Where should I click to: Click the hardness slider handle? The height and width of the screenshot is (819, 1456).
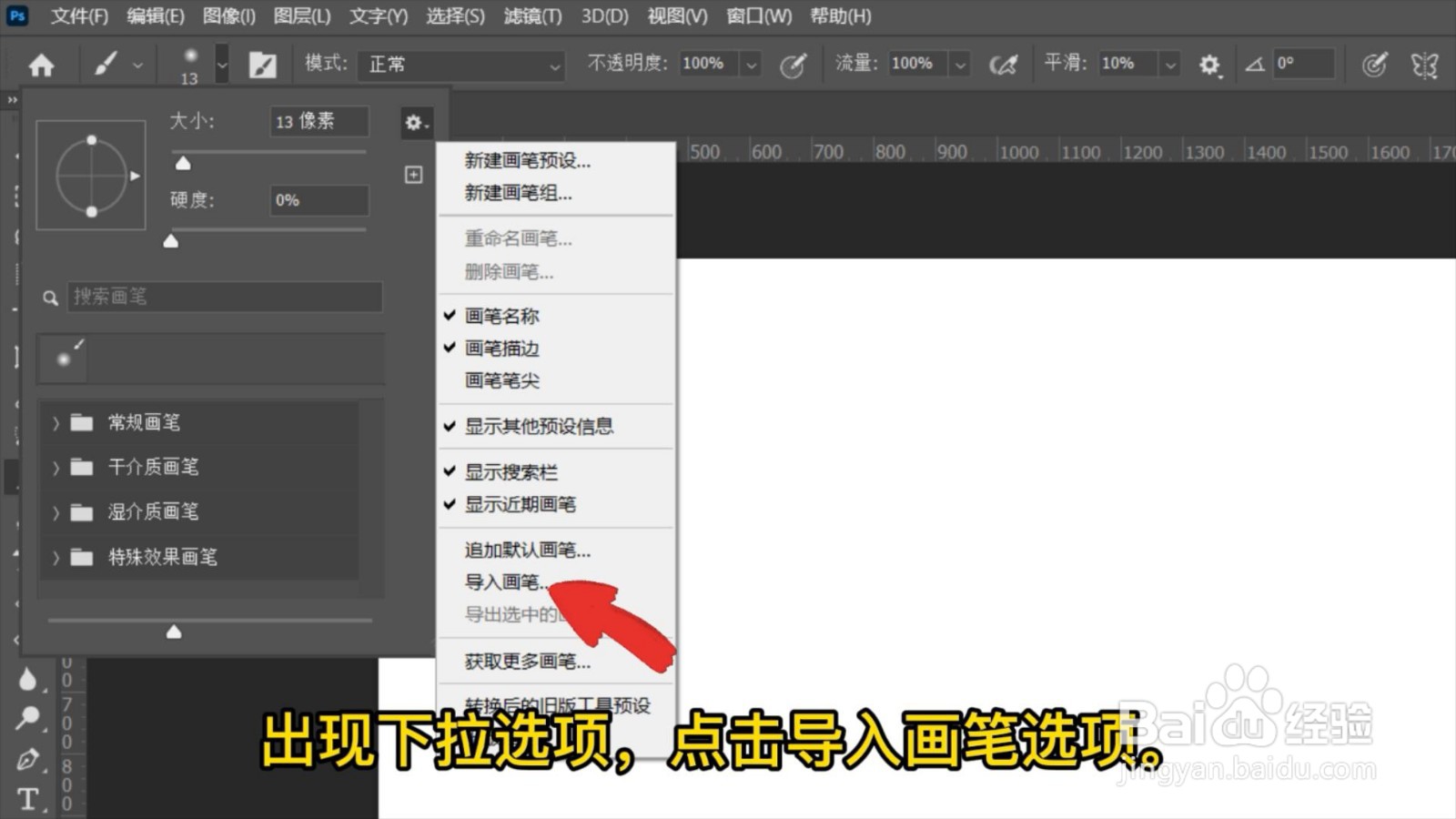pyautogui.click(x=170, y=241)
